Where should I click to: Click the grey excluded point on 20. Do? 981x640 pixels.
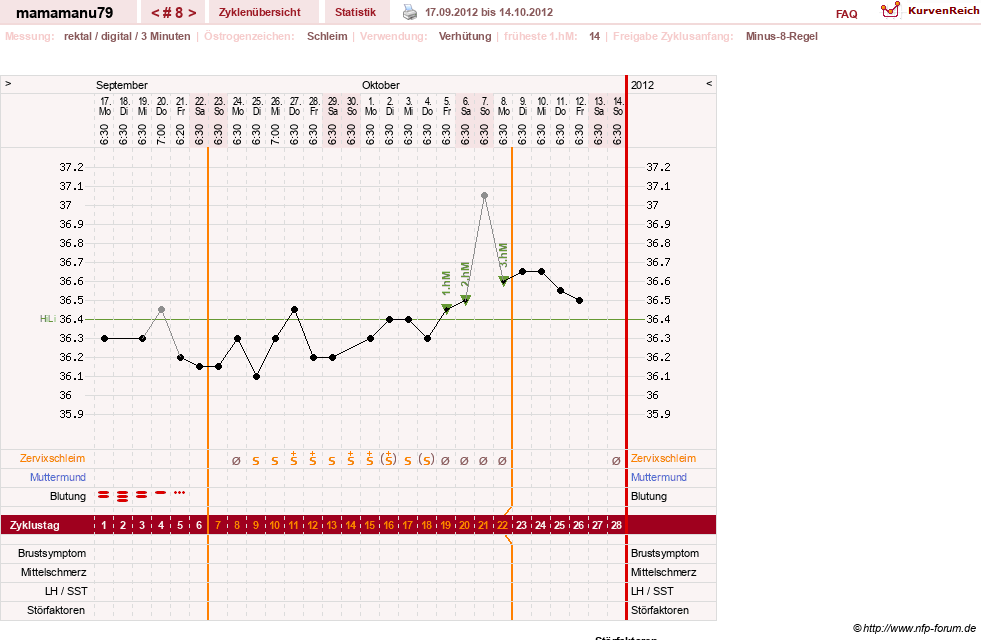click(161, 310)
